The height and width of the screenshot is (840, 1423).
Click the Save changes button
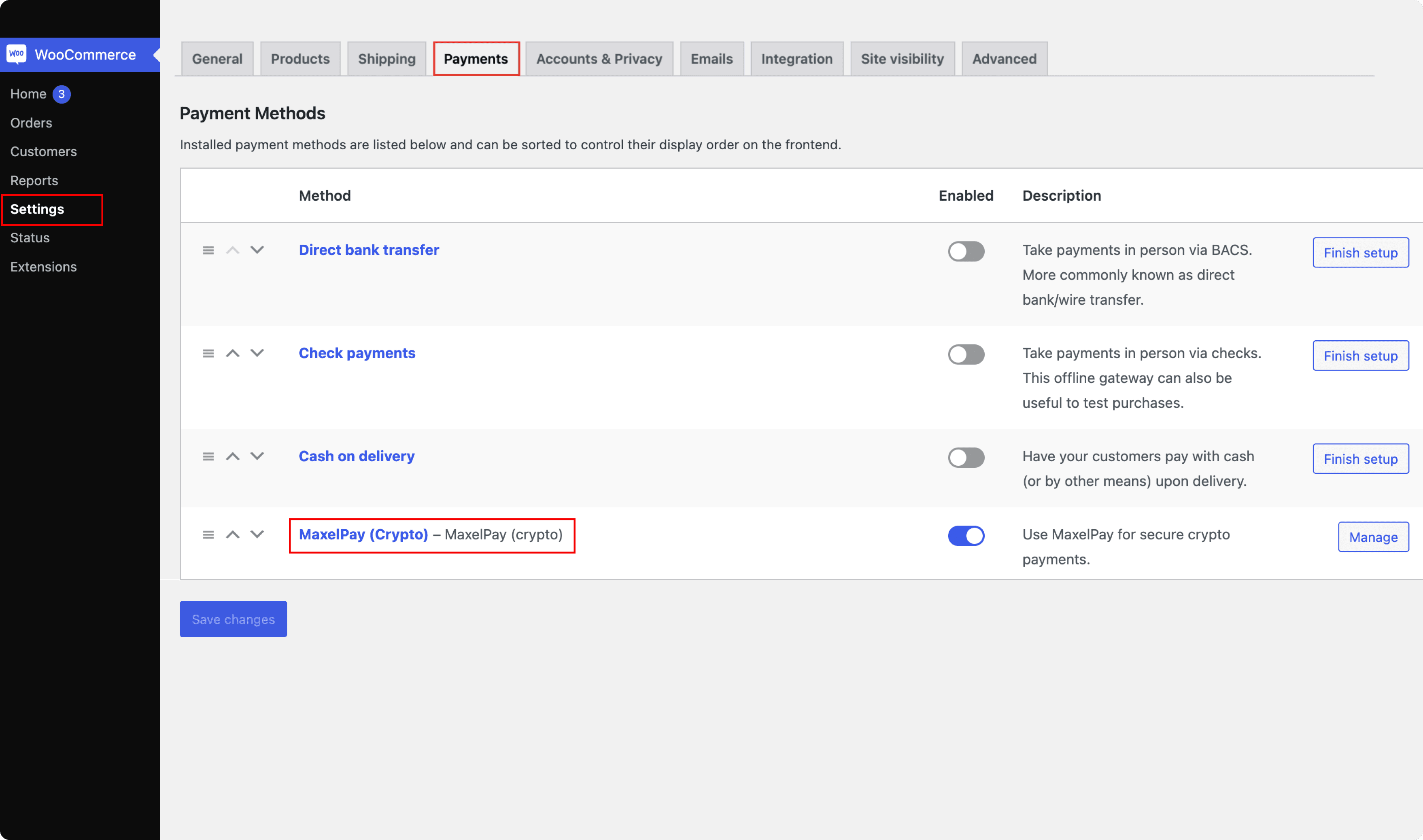(x=233, y=619)
